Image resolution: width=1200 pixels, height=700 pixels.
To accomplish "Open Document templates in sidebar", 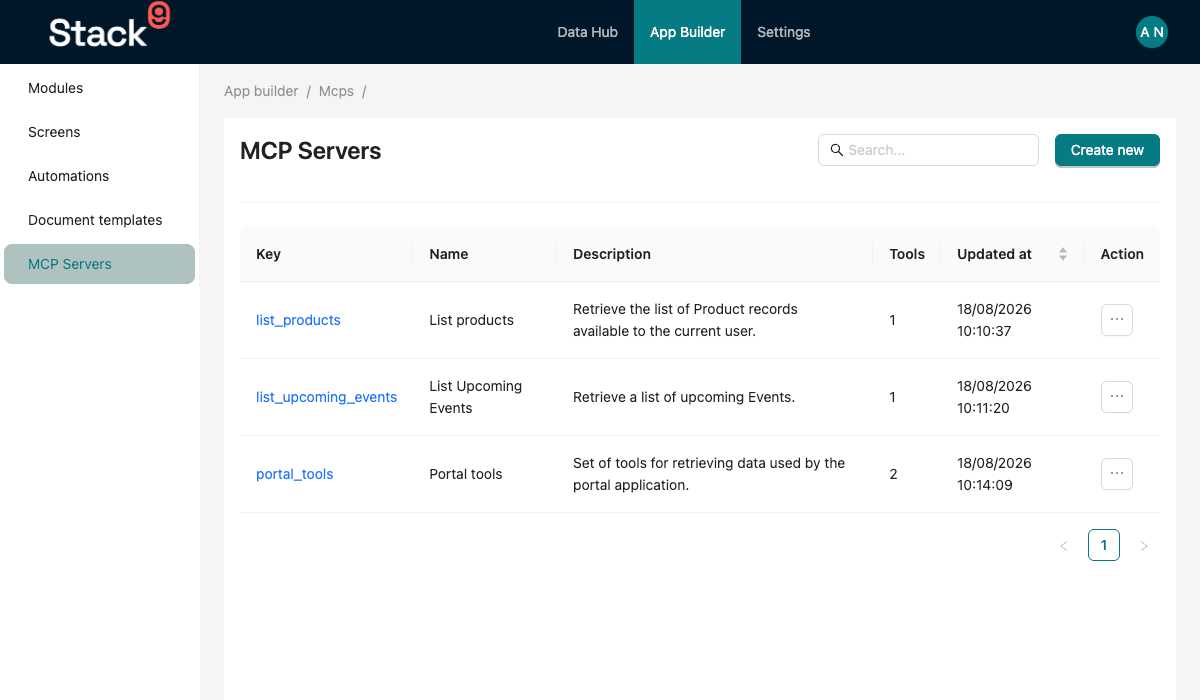I will [x=99, y=220].
